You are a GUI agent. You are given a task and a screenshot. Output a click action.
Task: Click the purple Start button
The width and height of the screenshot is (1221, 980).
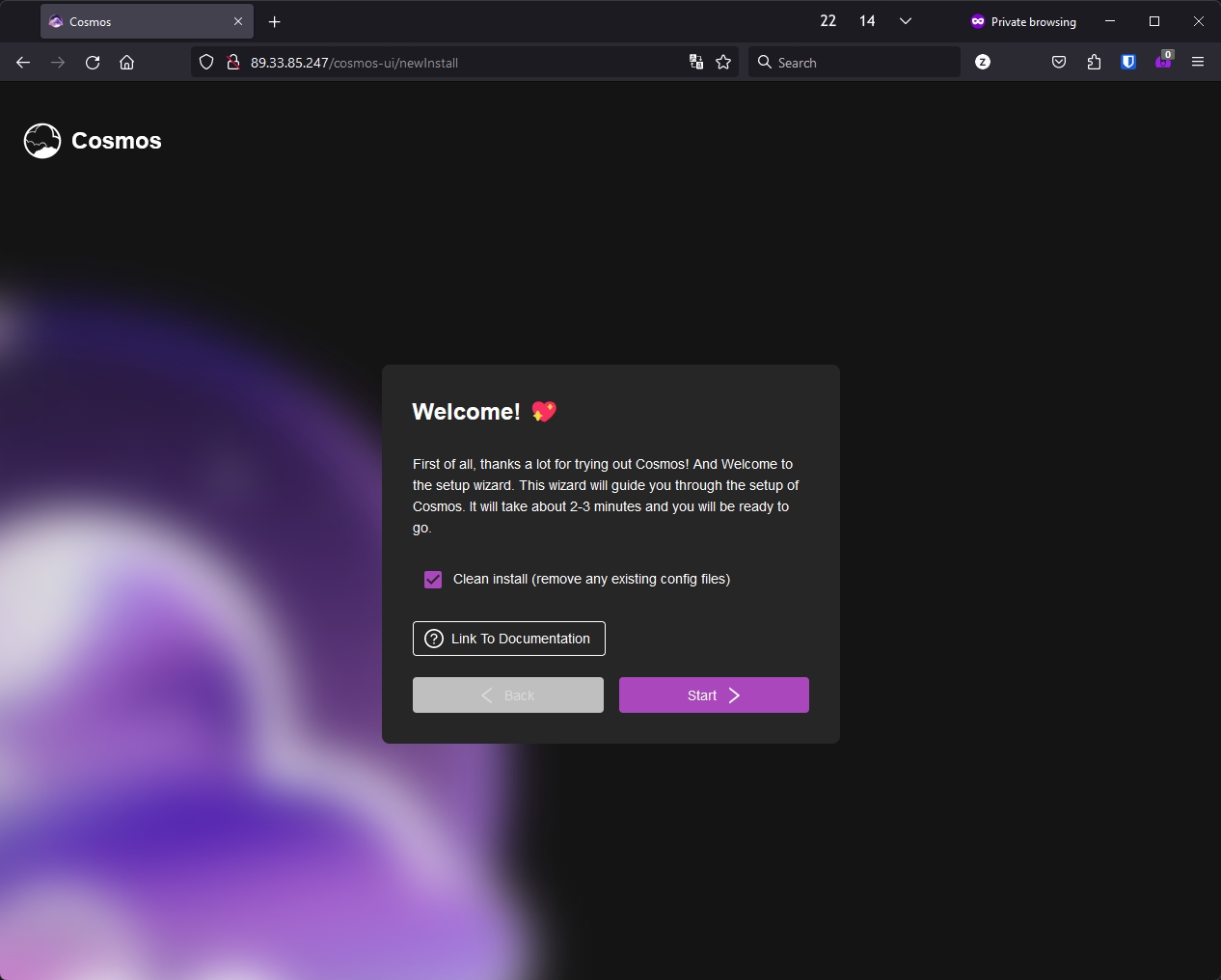tap(714, 695)
